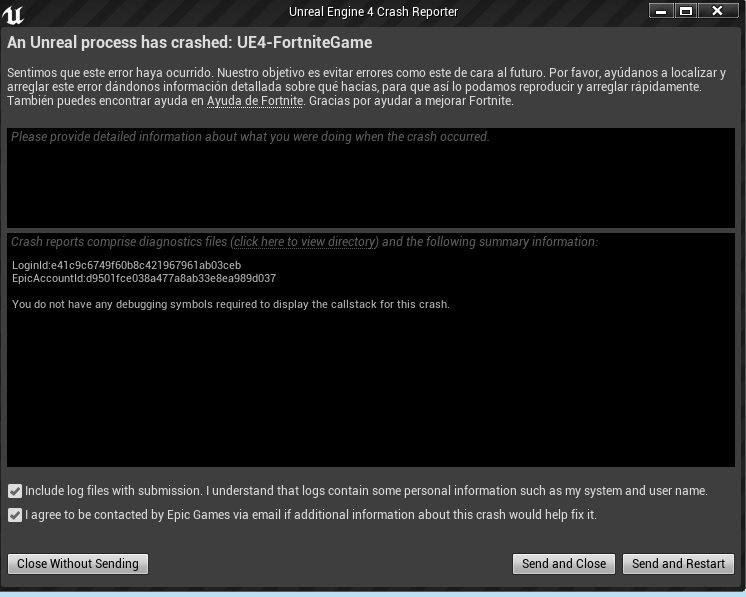Click the LoginId line in summary
Viewport: 746px width, 597px height.
pyautogui.click(x=127, y=265)
